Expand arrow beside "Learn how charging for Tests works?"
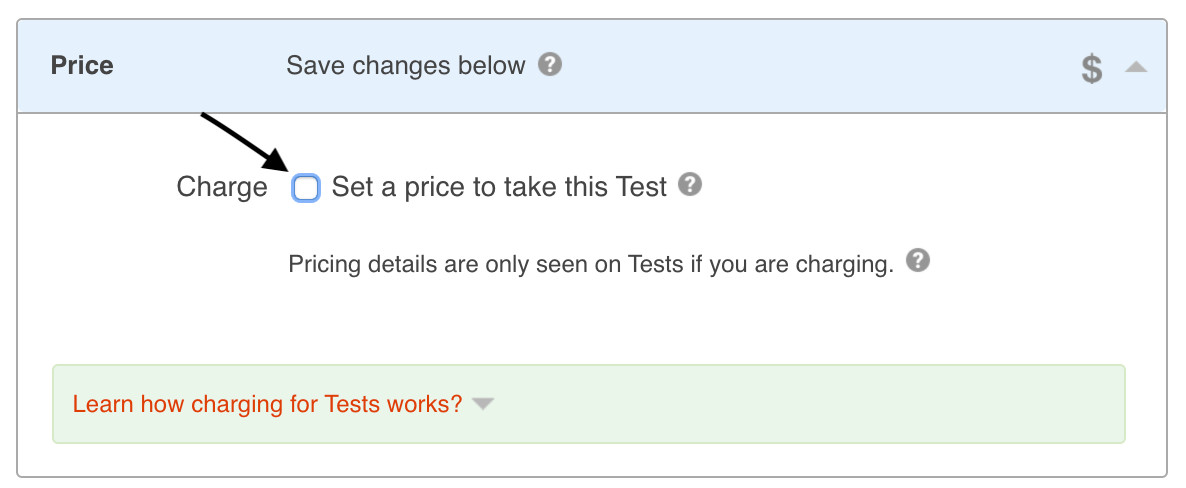This screenshot has width=1186, height=488. [x=483, y=404]
